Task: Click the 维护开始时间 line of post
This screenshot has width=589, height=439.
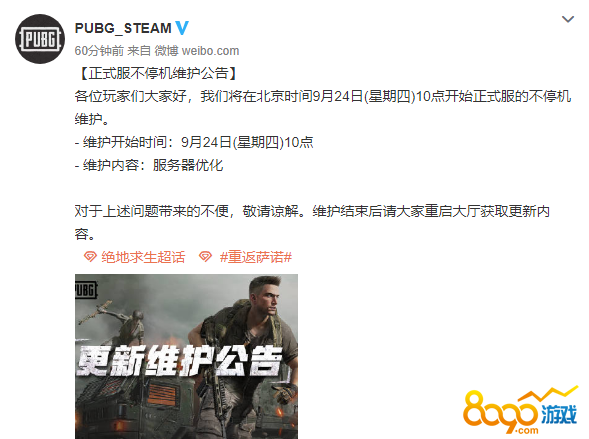Action: pos(194,142)
